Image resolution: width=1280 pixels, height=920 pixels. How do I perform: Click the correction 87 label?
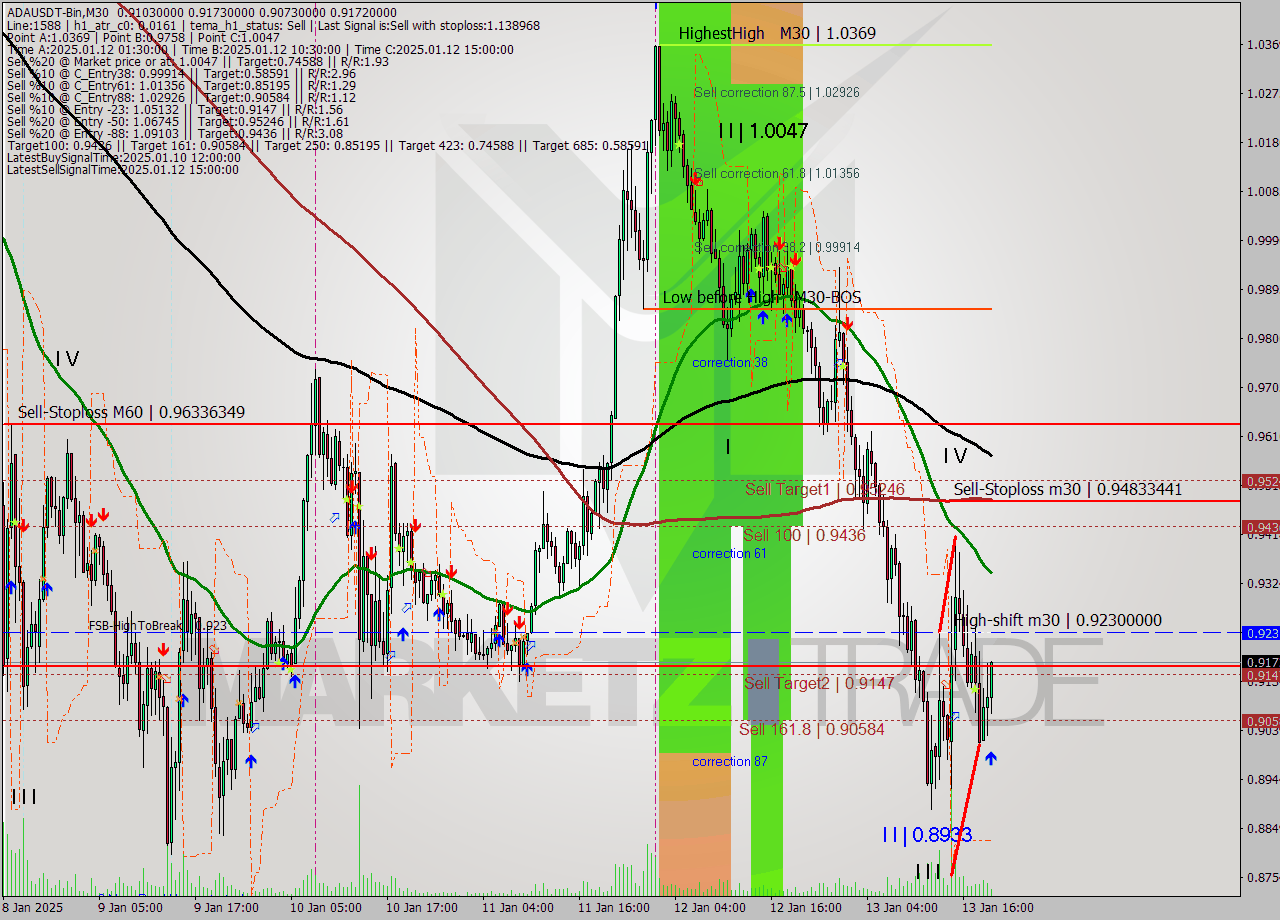click(x=730, y=761)
